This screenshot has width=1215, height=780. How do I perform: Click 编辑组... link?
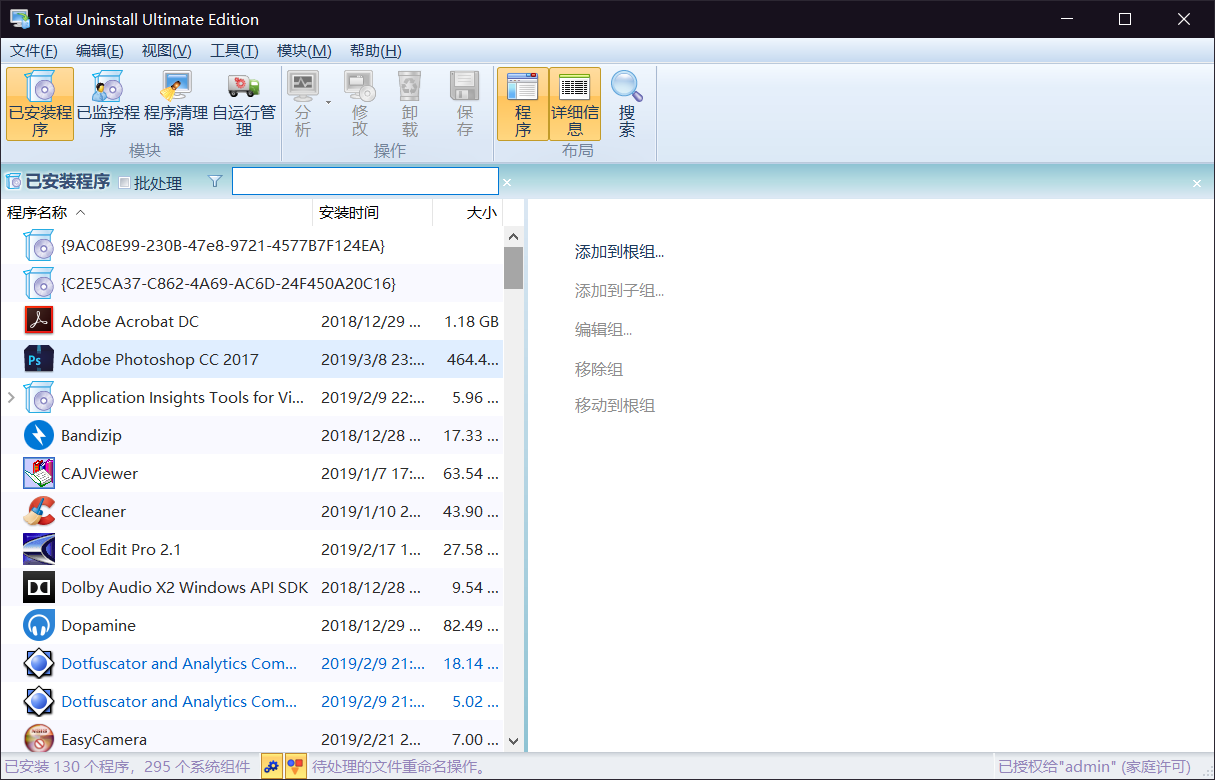603,330
